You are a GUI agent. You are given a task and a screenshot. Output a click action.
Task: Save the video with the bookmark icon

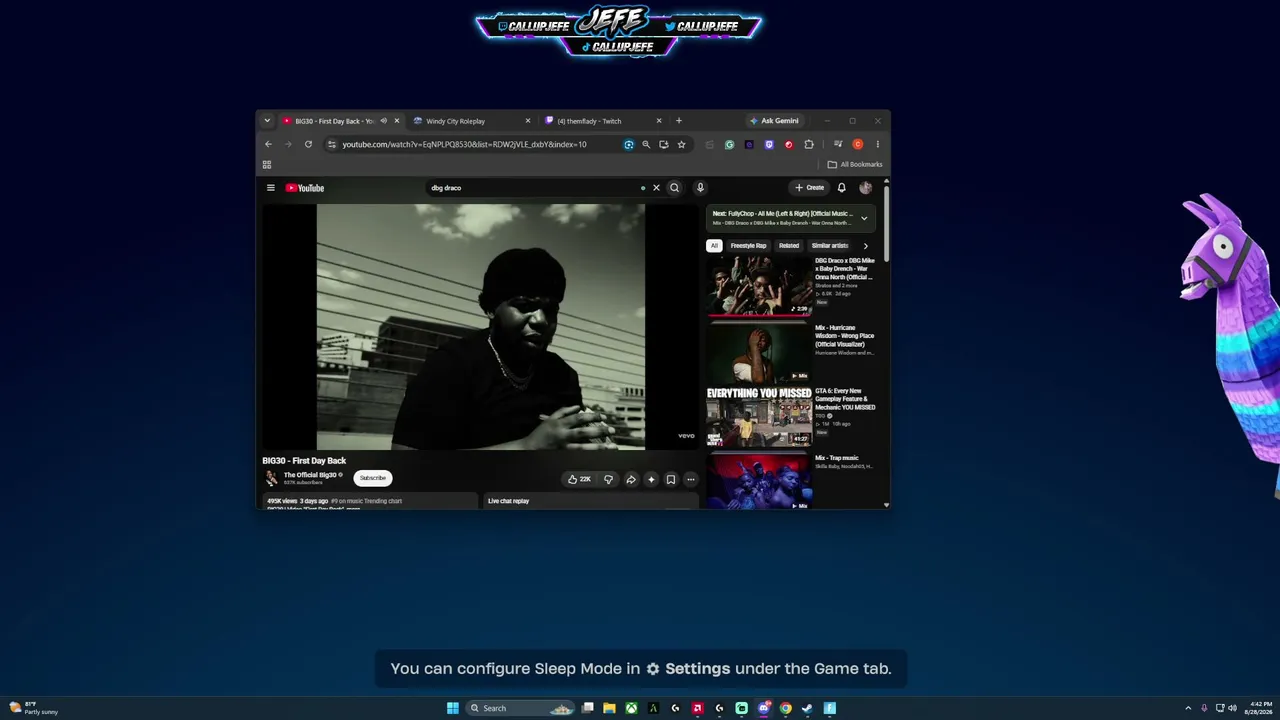coord(671,479)
